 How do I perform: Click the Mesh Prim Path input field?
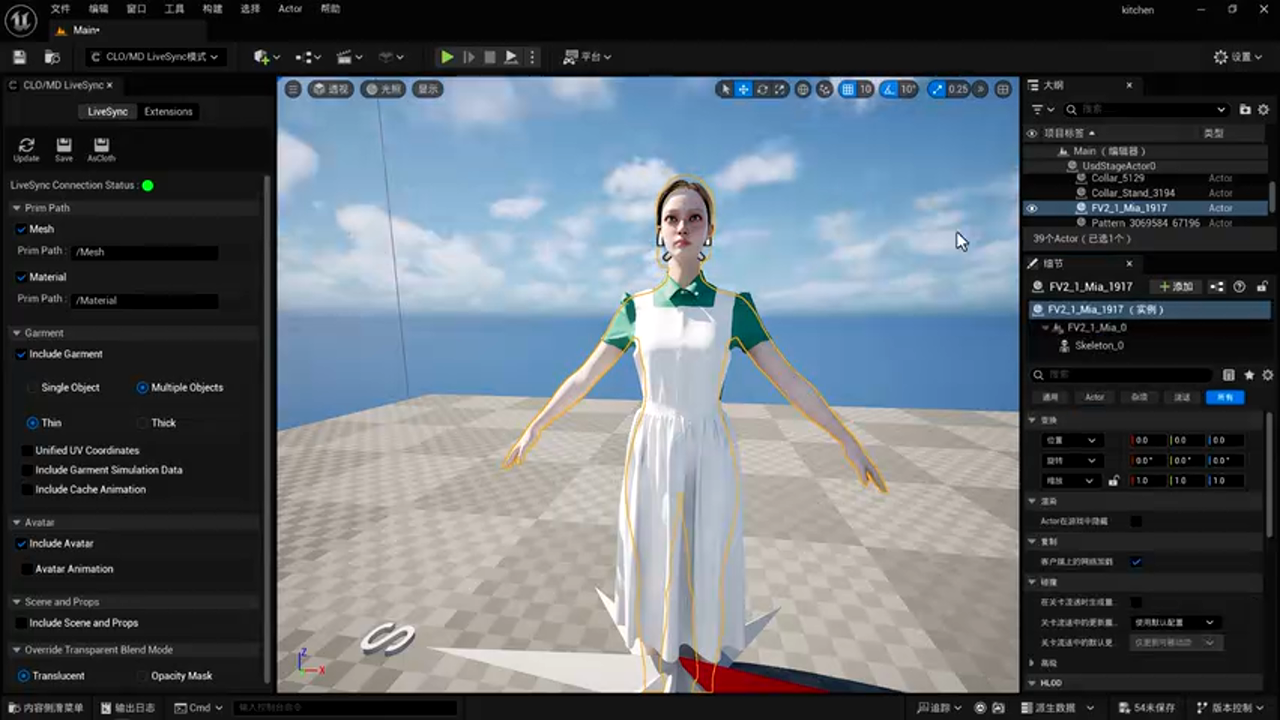[x=145, y=252]
